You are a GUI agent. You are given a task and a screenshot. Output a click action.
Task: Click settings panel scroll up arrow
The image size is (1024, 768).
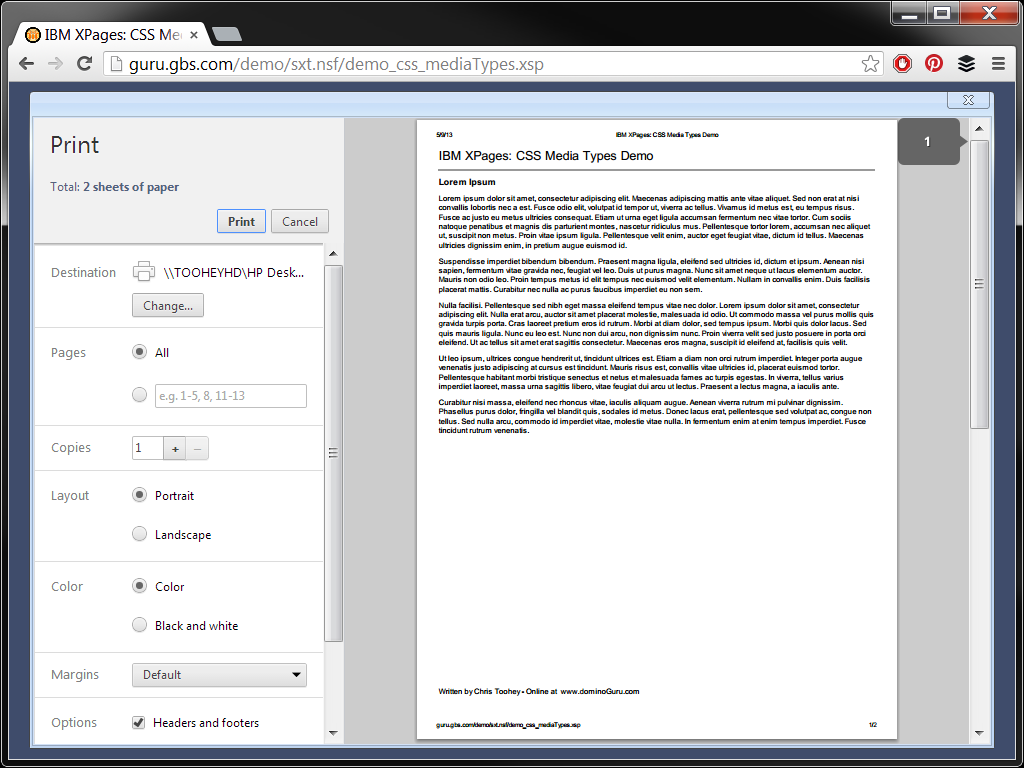333,253
